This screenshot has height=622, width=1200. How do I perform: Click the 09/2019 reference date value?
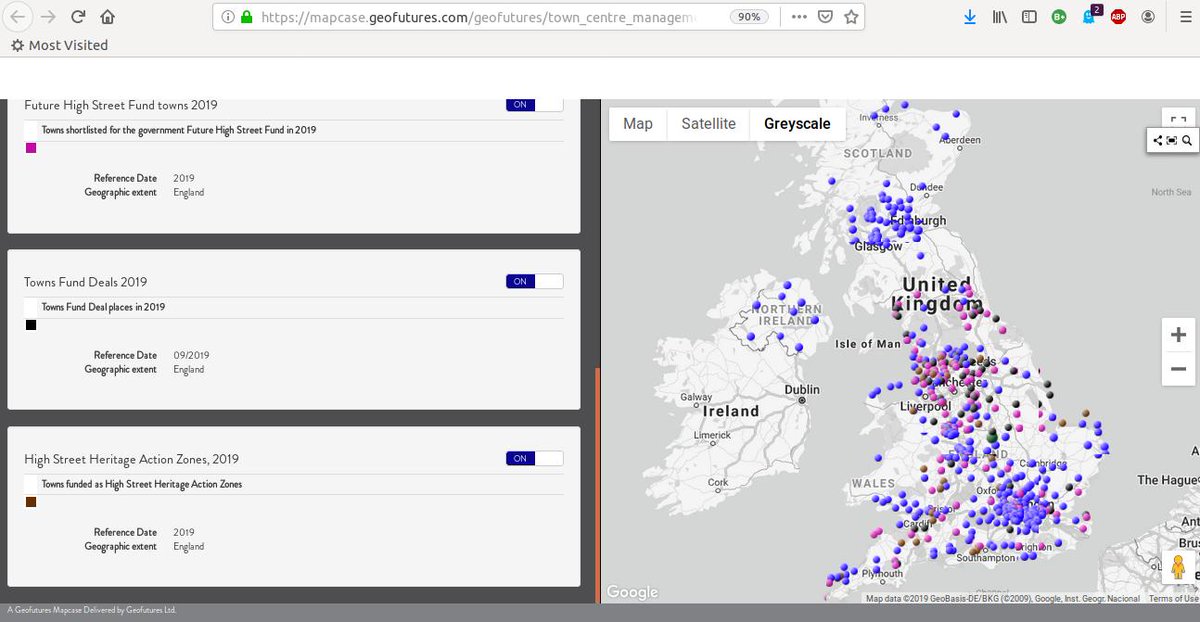(191, 355)
